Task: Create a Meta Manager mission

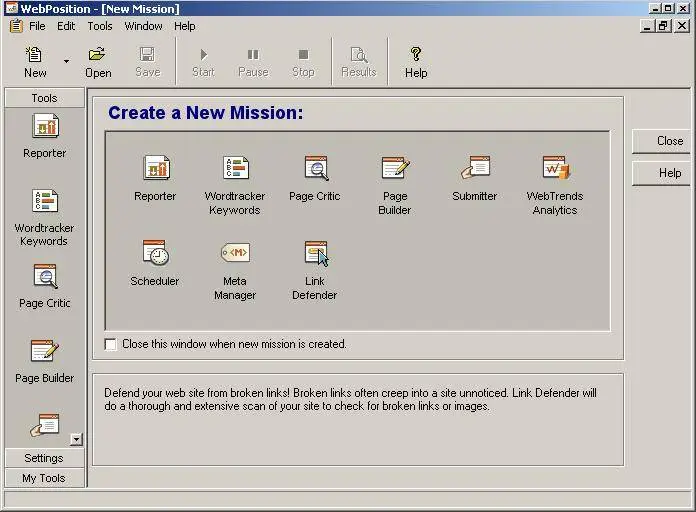Action: point(235,270)
